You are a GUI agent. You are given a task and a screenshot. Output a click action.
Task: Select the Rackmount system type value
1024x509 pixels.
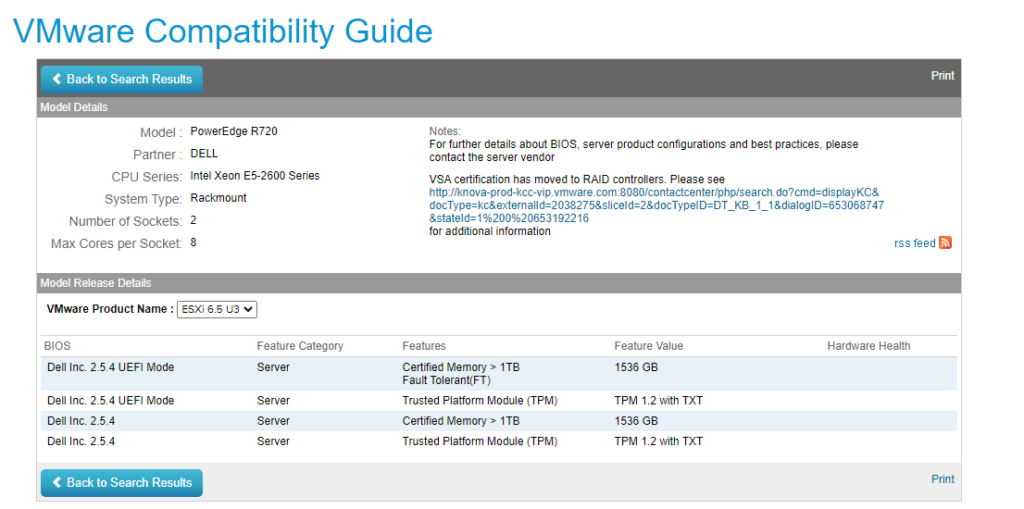coord(218,198)
